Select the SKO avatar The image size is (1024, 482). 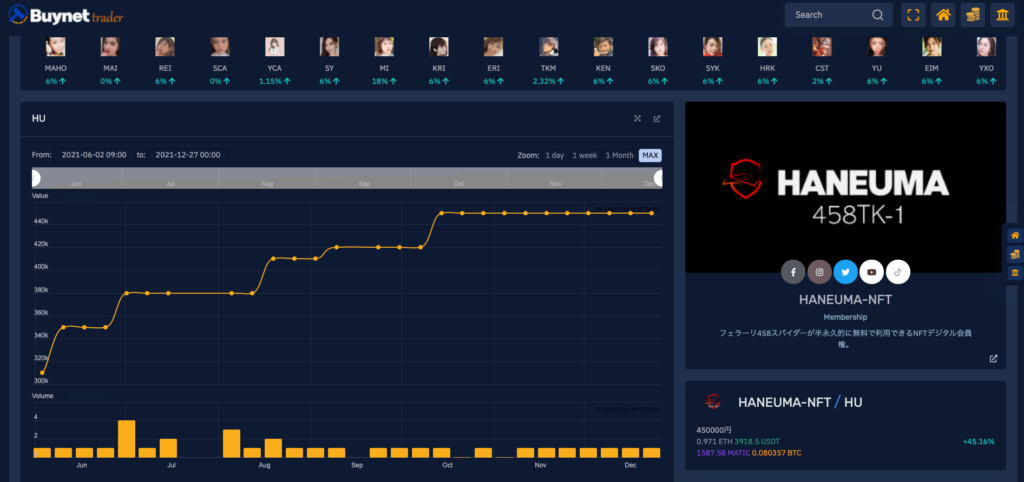pos(658,46)
